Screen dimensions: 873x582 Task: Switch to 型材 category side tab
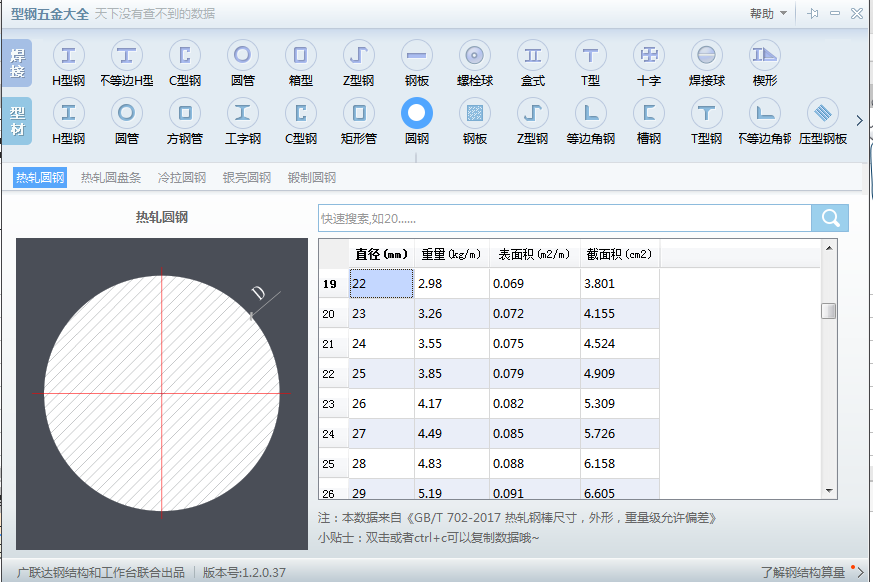pyautogui.click(x=17, y=121)
